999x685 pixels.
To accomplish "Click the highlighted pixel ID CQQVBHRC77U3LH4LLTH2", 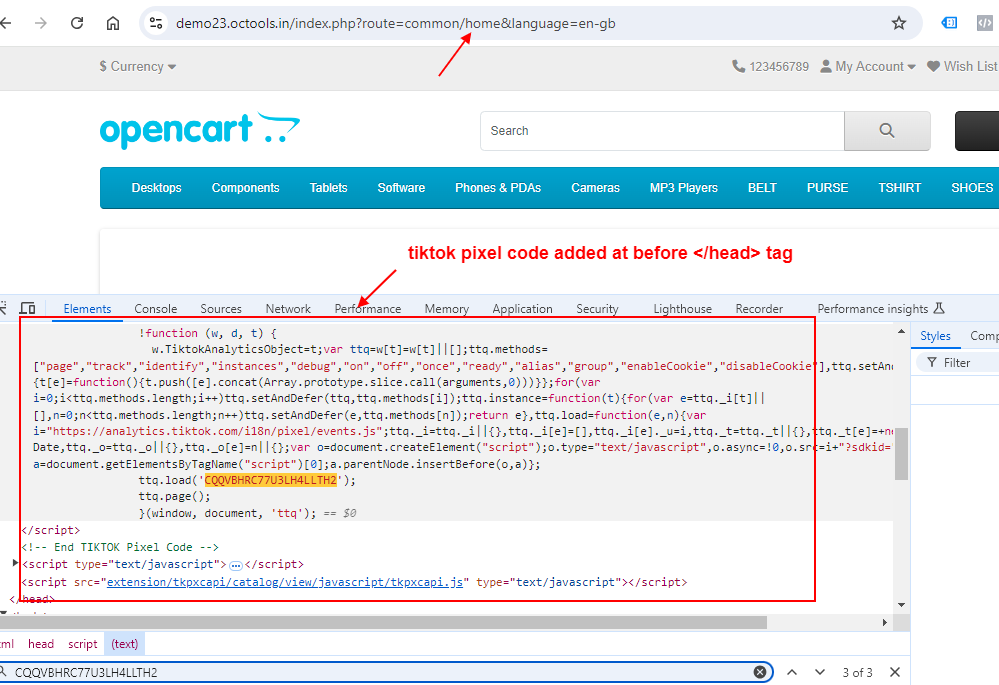I will coord(270,480).
